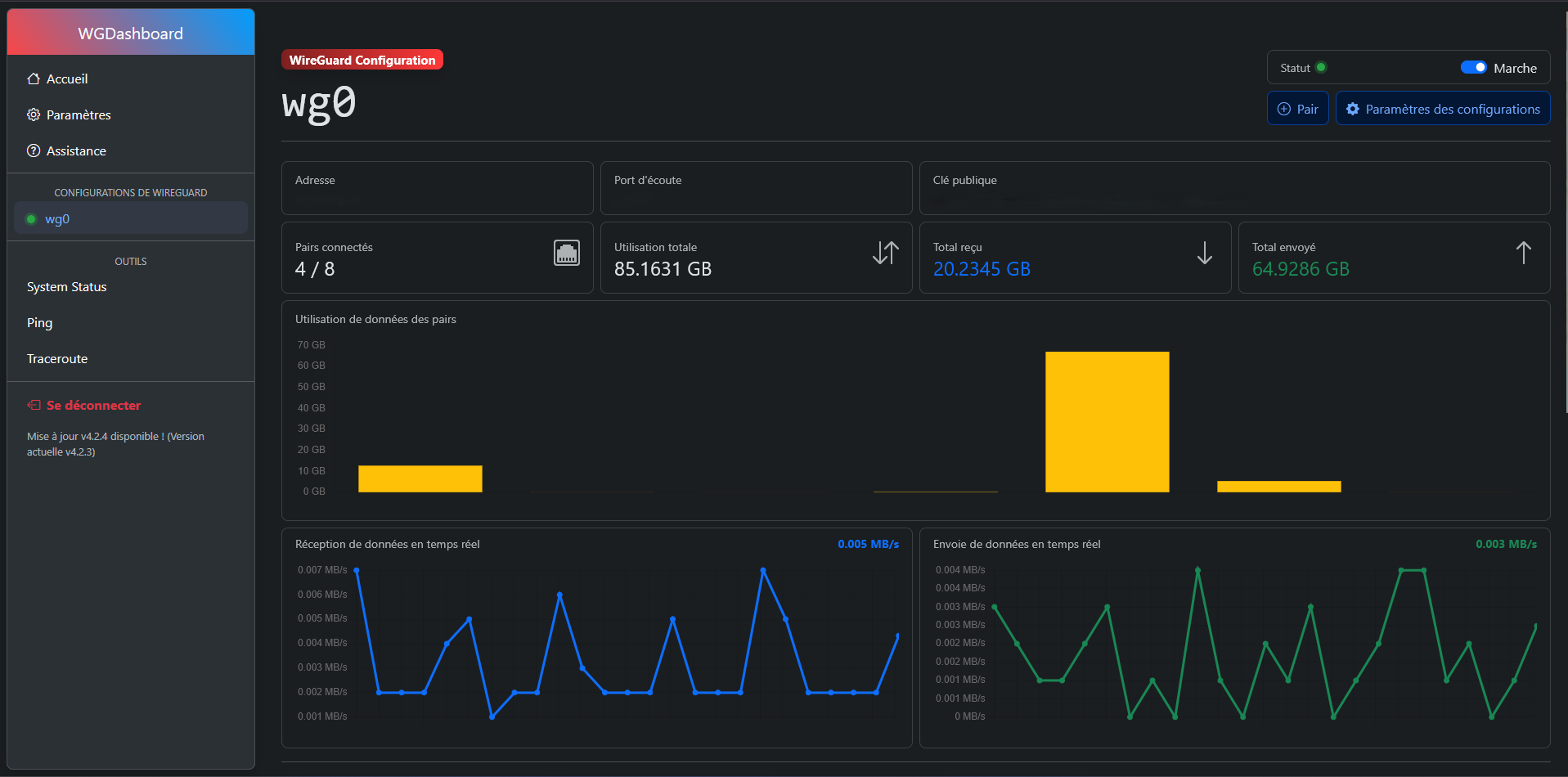Open System Status tool

coord(67,287)
